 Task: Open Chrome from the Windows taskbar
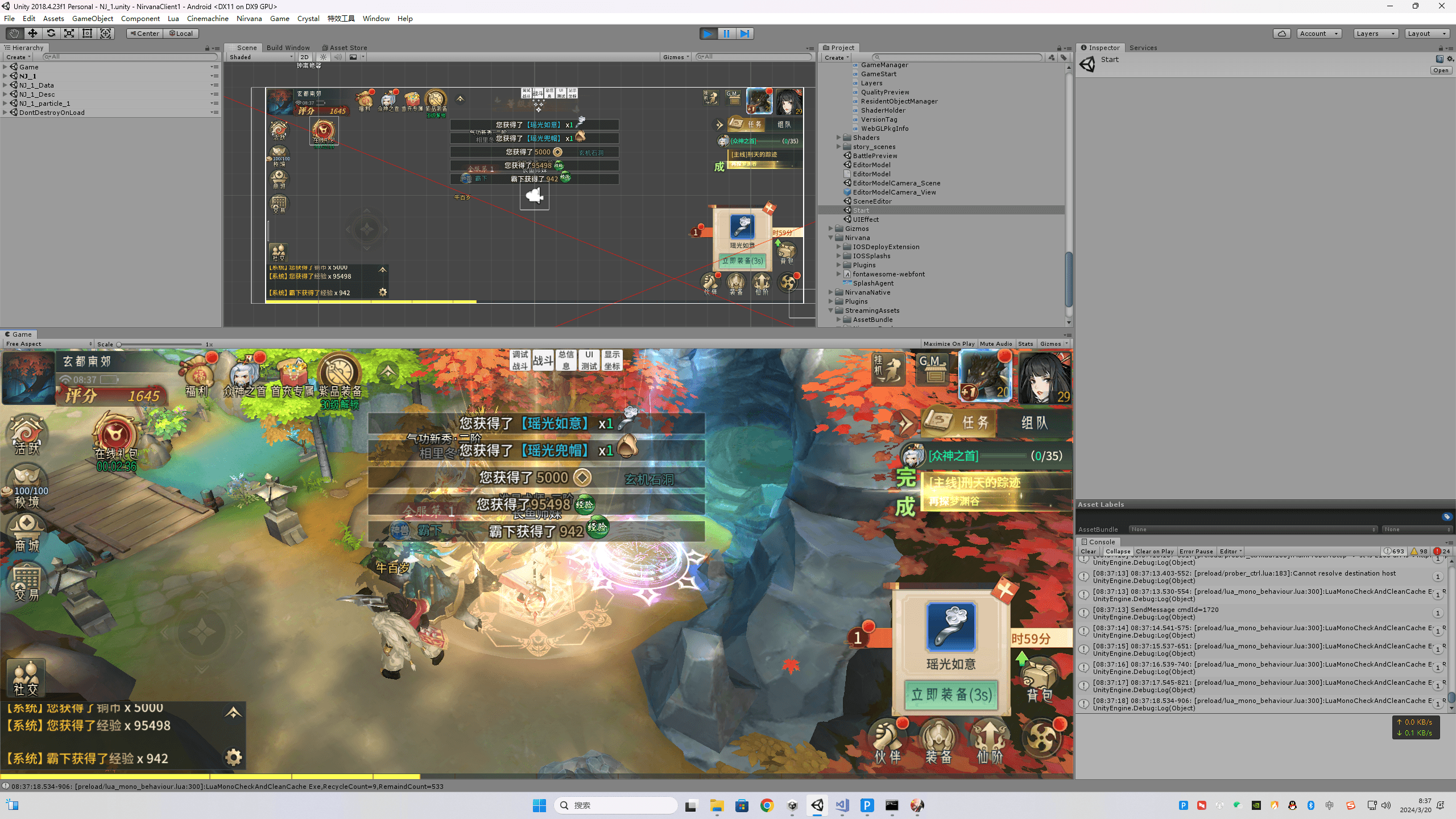767,805
